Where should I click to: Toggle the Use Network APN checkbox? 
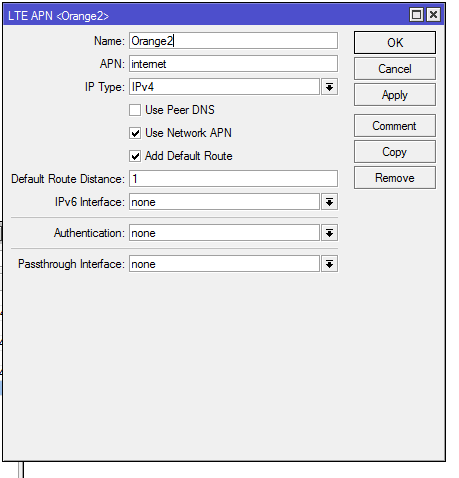pyautogui.click(x=135, y=133)
